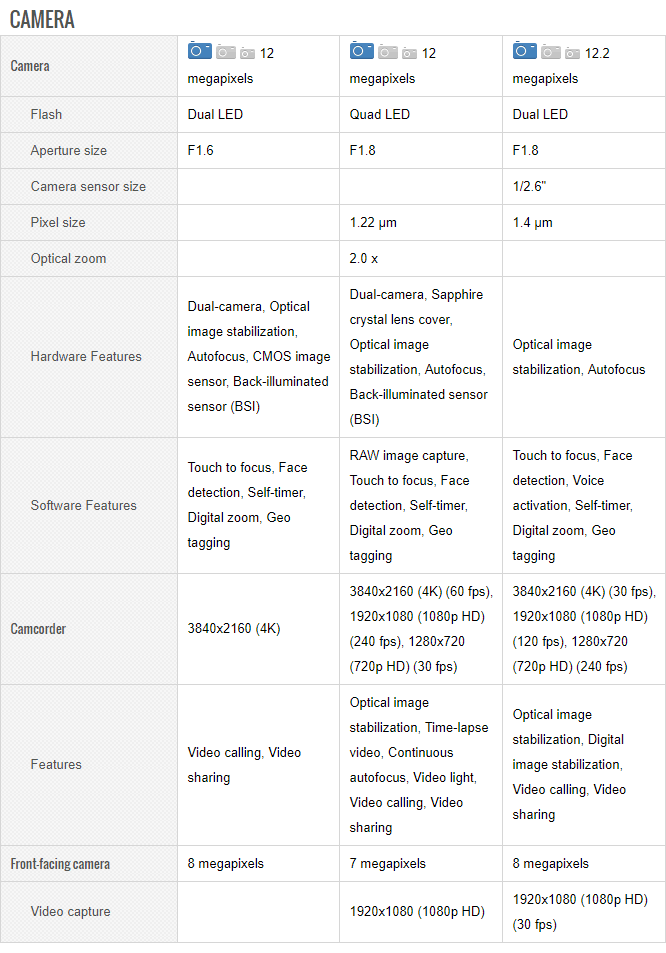This screenshot has width=666, height=953.
Task: Click the blue camera icon in the second column
Action: 362,51
